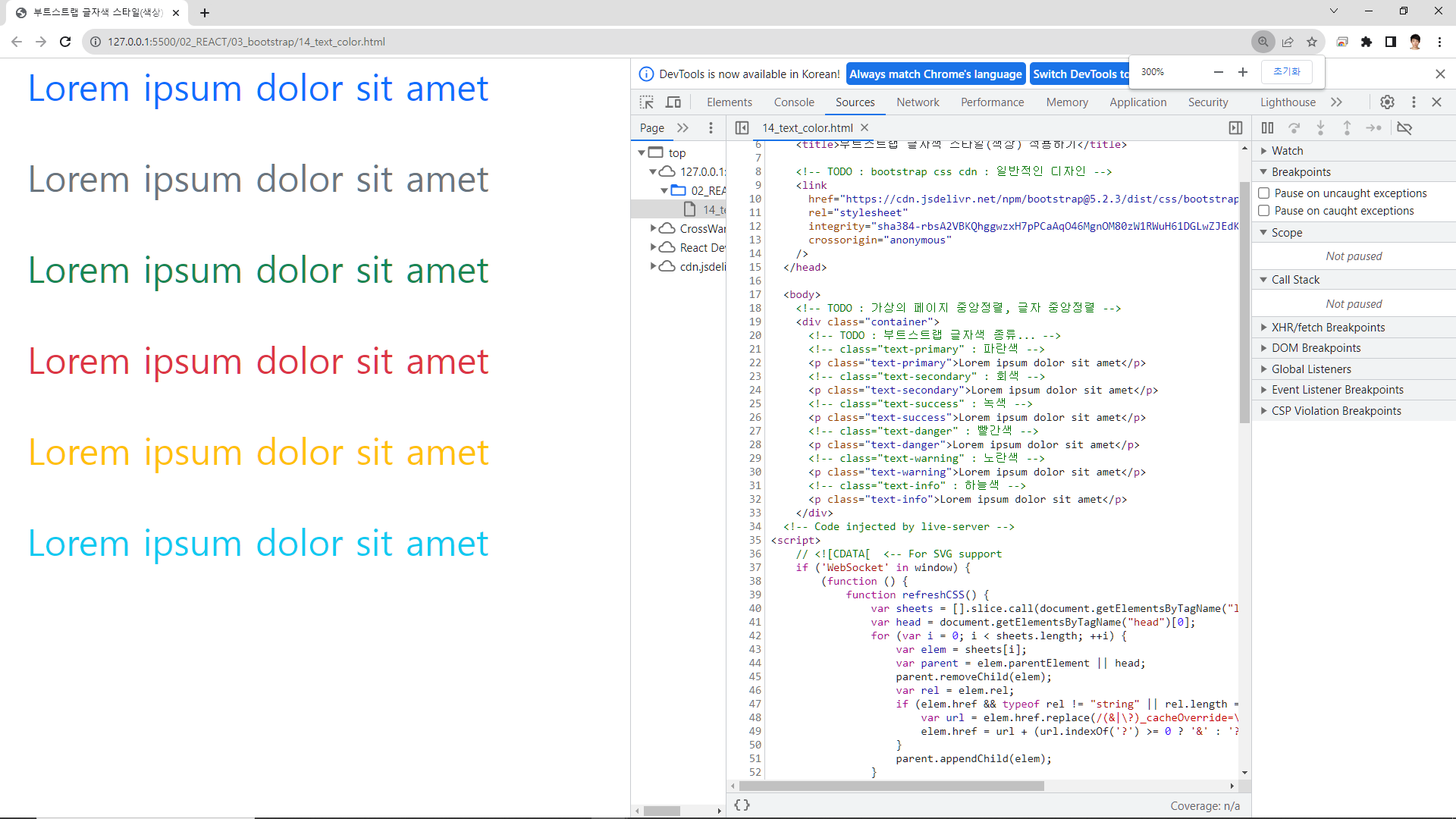
Task: Click the deactivate breakpoints icon
Action: tap(1404, 128)
